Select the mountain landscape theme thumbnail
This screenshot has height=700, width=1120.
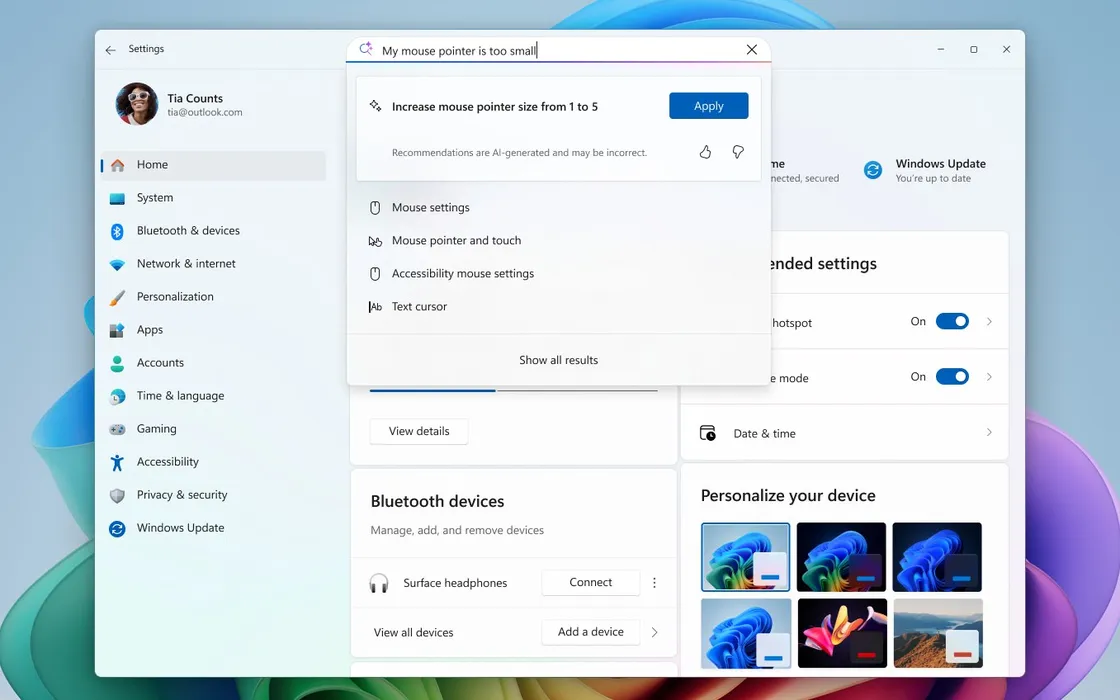pyautogui.click(x=938, y=634)
